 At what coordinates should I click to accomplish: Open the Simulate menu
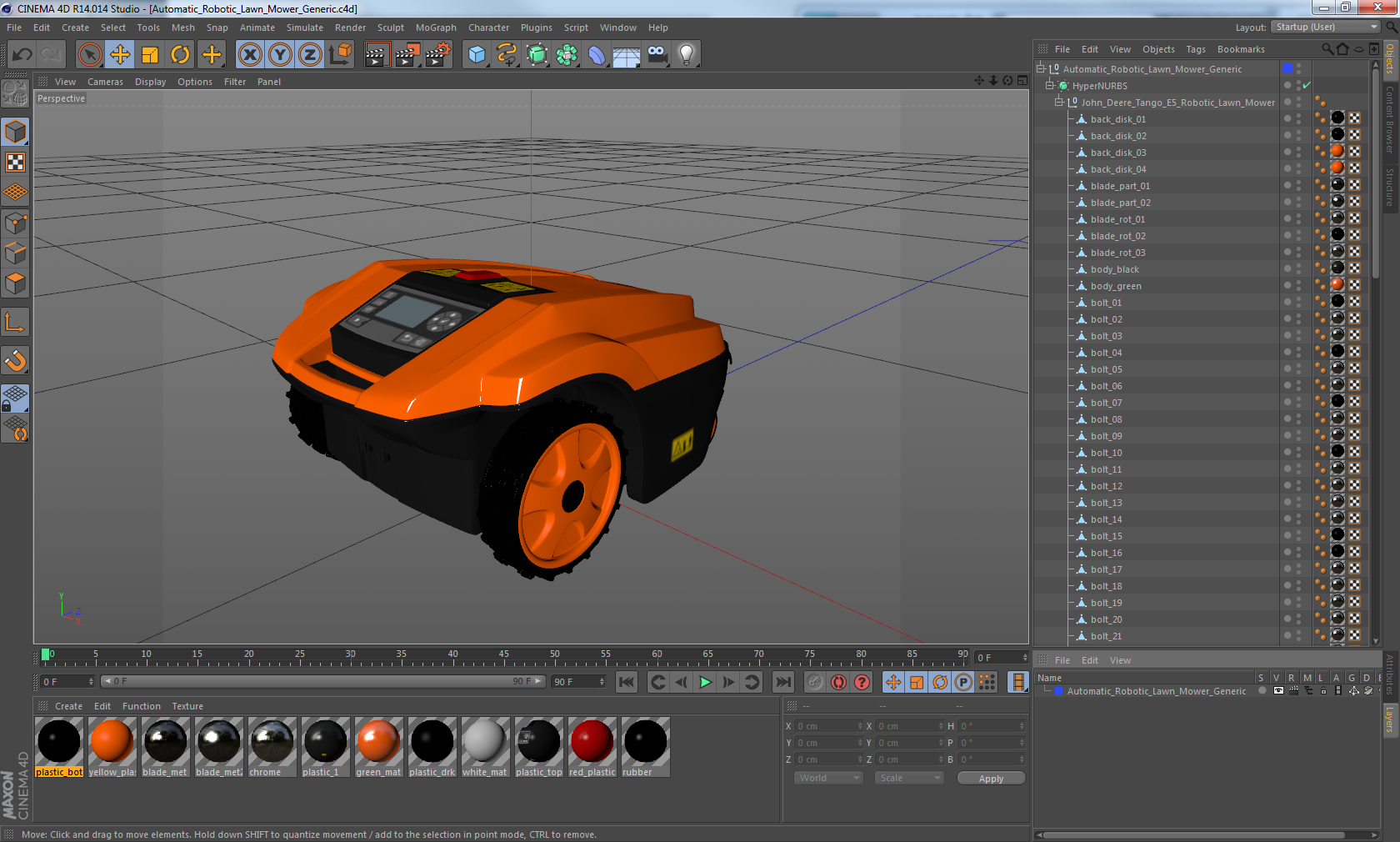[305, 28]
